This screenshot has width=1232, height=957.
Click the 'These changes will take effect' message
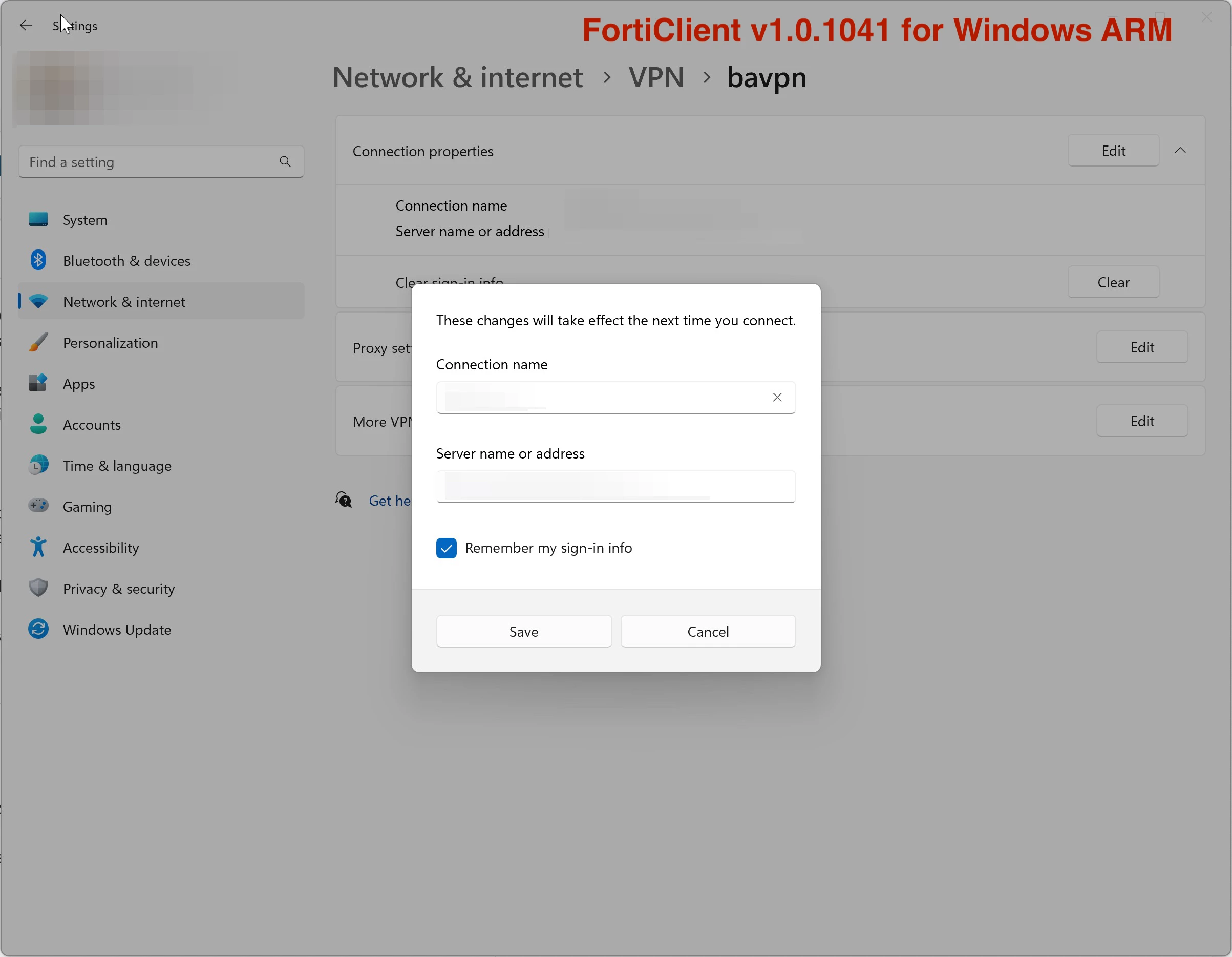(615, 321)
